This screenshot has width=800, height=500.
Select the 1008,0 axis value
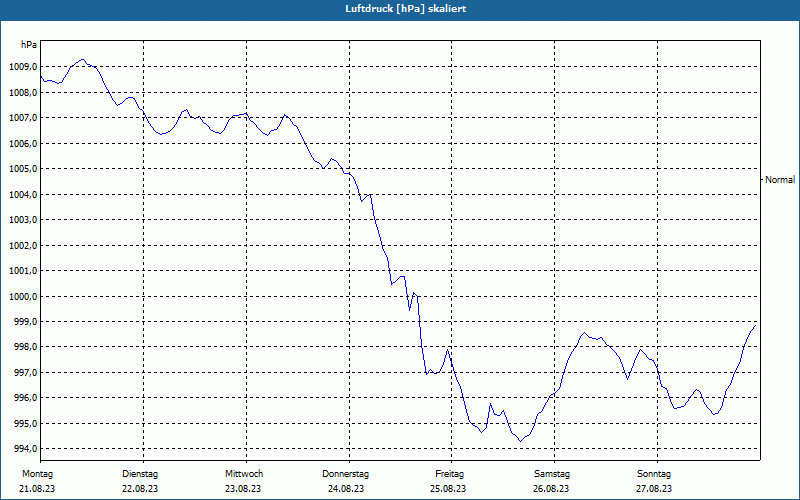click(x=22, y=93)
